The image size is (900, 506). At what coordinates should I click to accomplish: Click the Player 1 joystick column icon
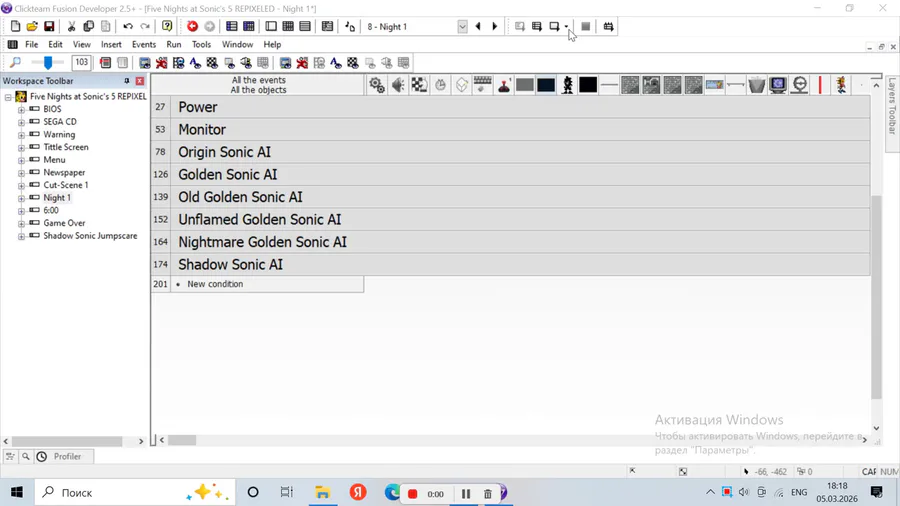(x=504, y=85)
